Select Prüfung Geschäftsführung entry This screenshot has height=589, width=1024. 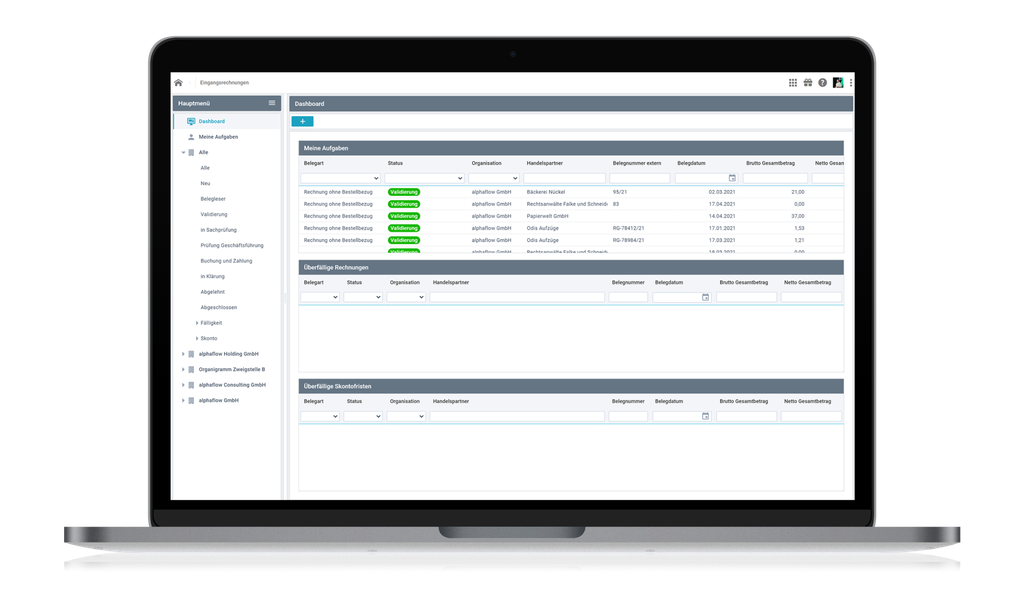coord(232,246)
